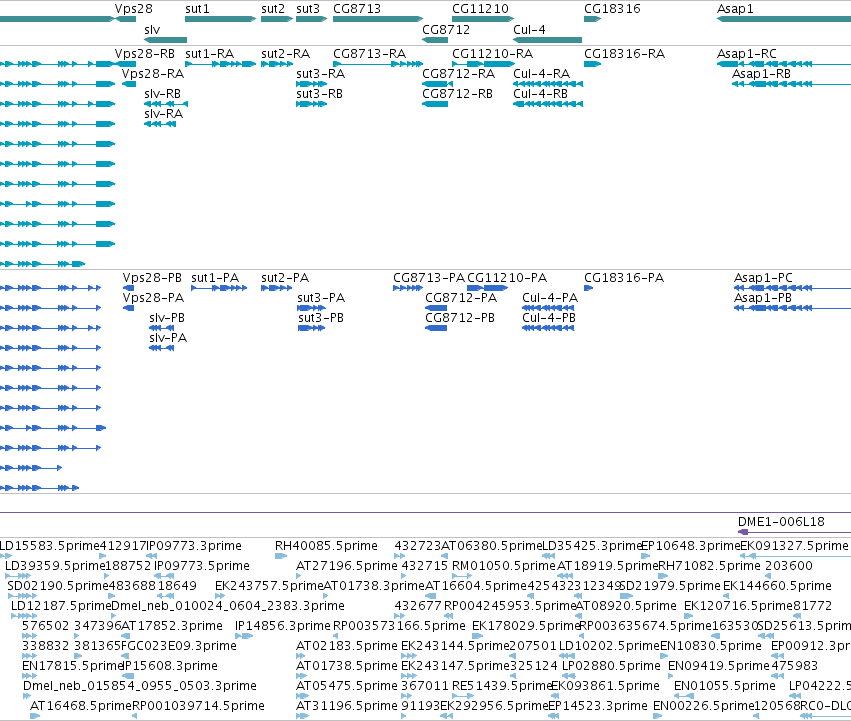Click the Asap1-RB transcript label

[x=761, y=74]
